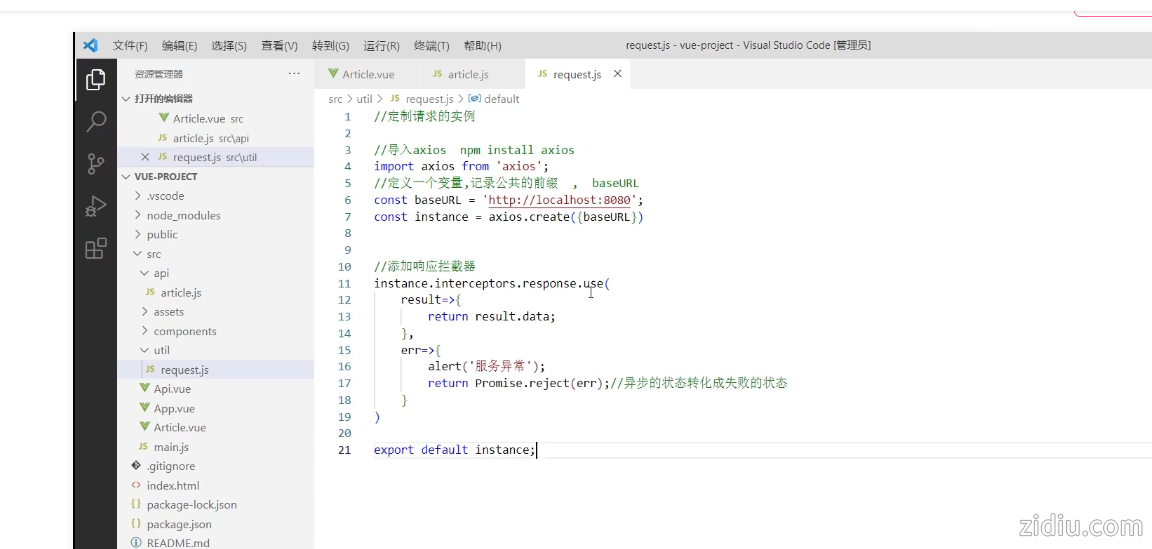Open the Extensions view icon
Screen dimensions: 1152x549
tap(96, 249)
